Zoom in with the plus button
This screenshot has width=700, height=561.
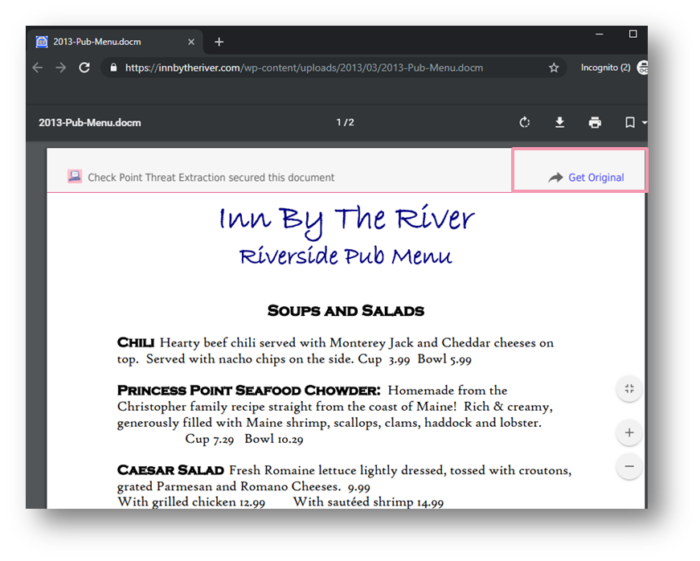pos(629,433)
